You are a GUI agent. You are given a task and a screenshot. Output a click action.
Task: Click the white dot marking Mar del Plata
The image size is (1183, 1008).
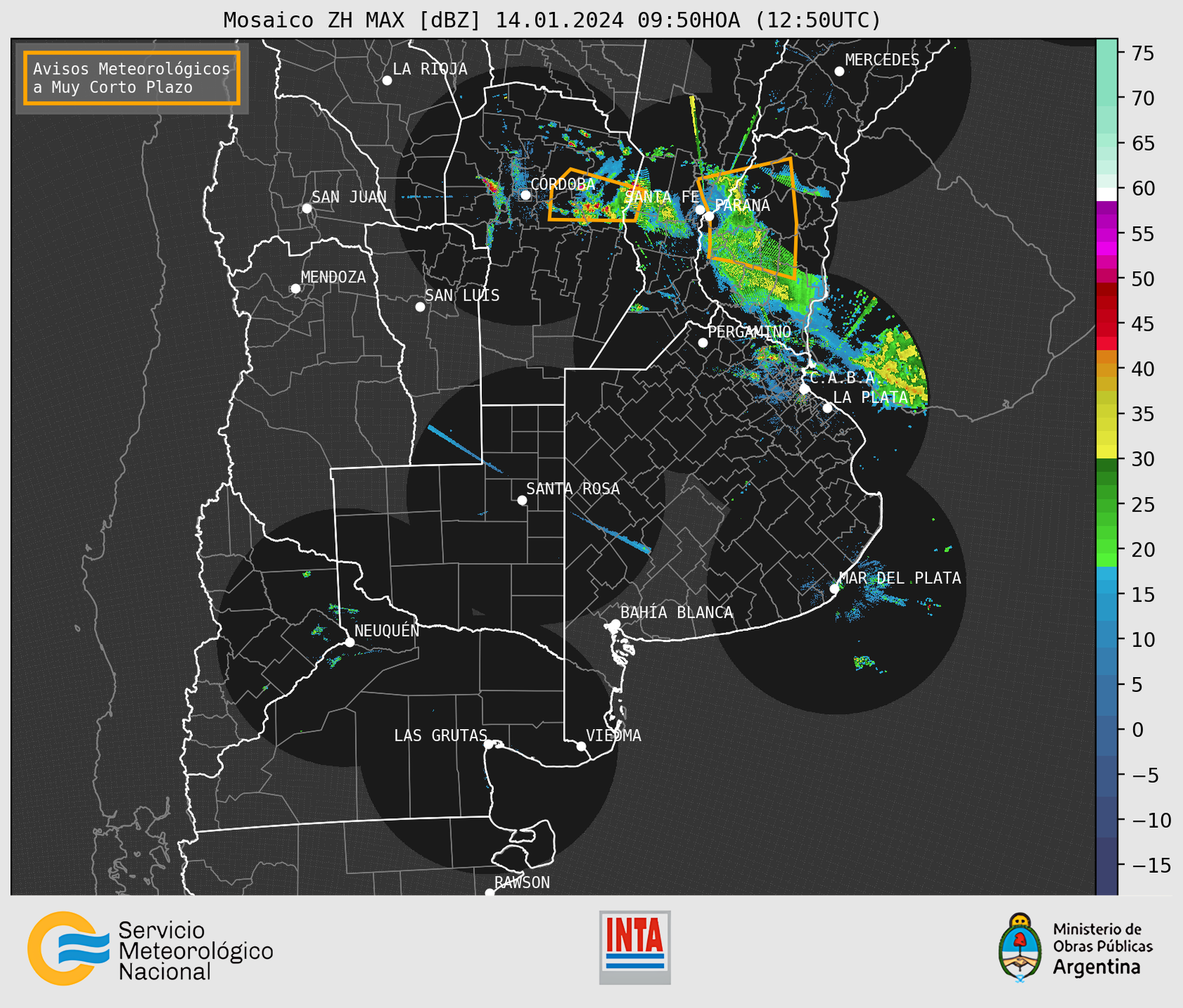point(834,589)
